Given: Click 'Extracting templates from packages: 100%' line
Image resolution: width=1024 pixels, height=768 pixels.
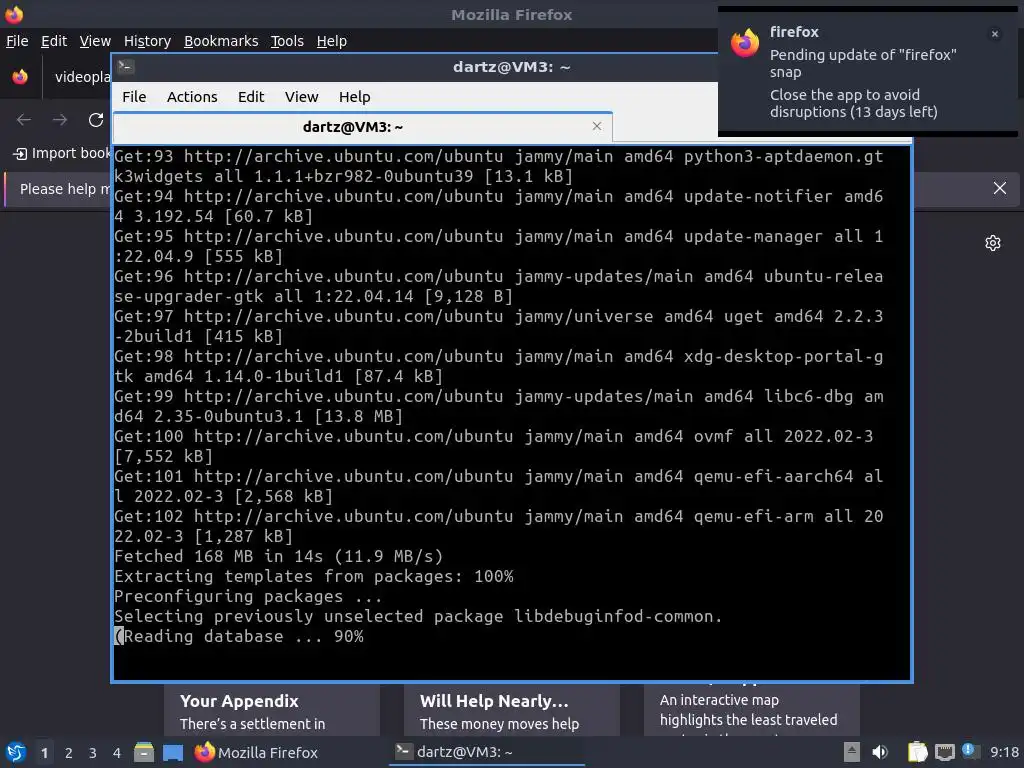Looking at the screenshot, I should pyautogui.click(x=313, y=576).
